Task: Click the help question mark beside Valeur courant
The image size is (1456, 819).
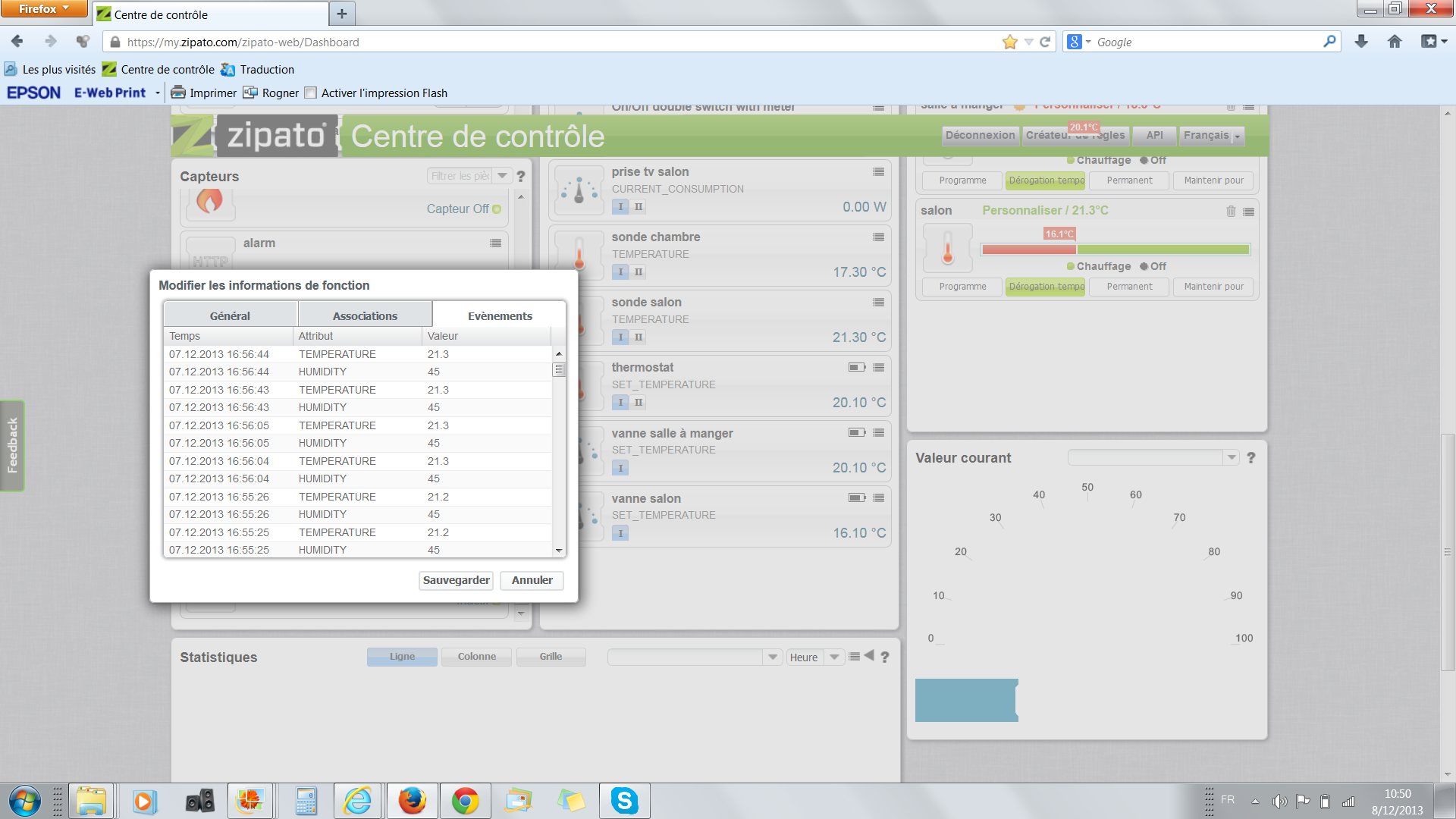Action: coord(1250,458)
